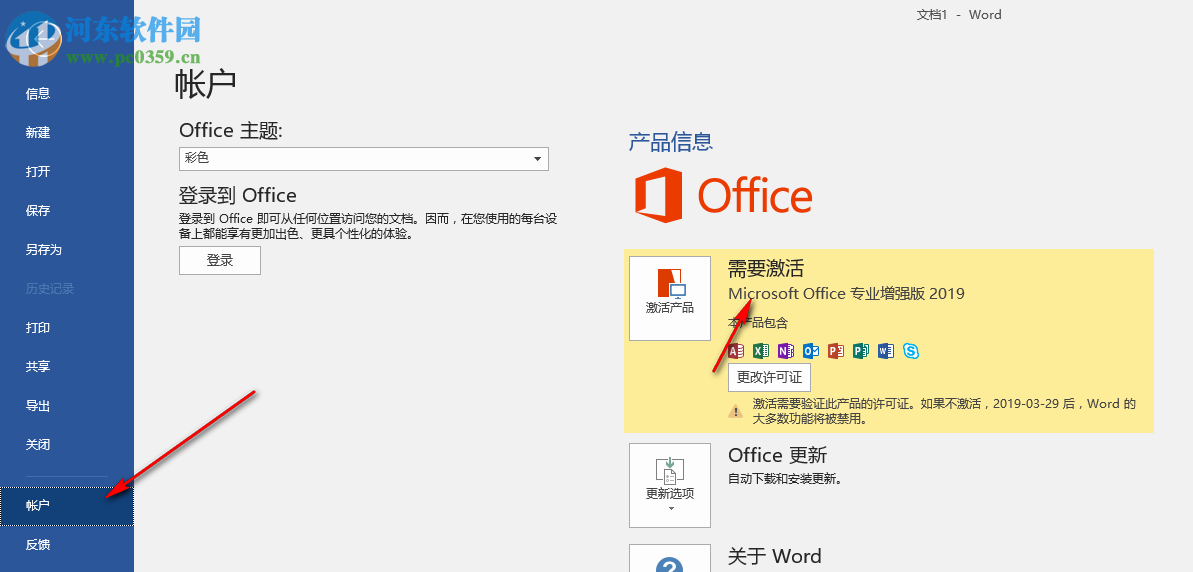Open the 共享 page
Screen dimensions: 1193x572
pyautogui.click(x=38, y=367)
